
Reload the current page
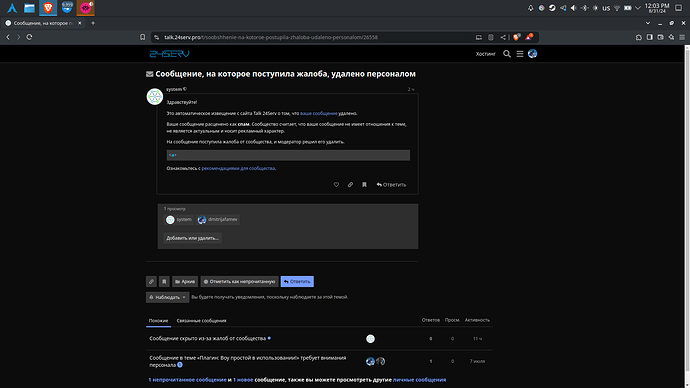click(29, 37)
